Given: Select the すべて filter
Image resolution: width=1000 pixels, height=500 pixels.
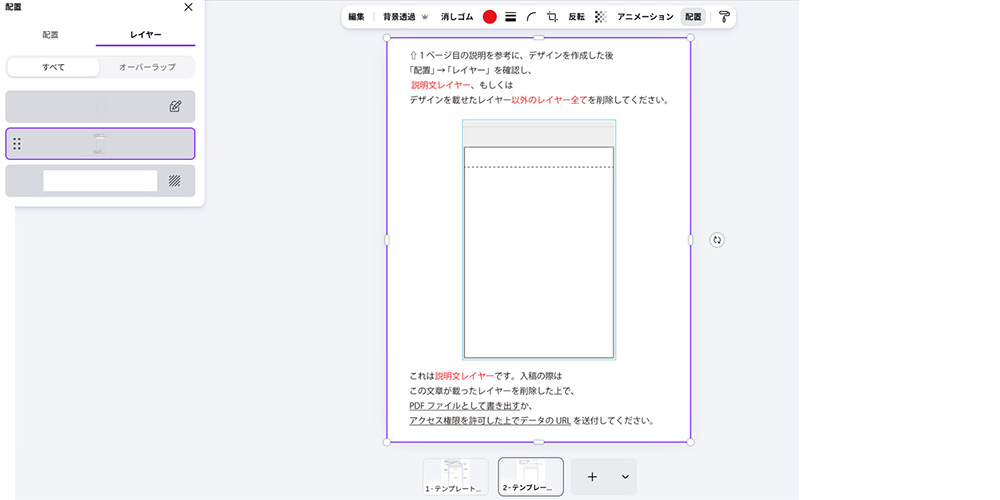Looking at the screenshot, I should 54,67.
